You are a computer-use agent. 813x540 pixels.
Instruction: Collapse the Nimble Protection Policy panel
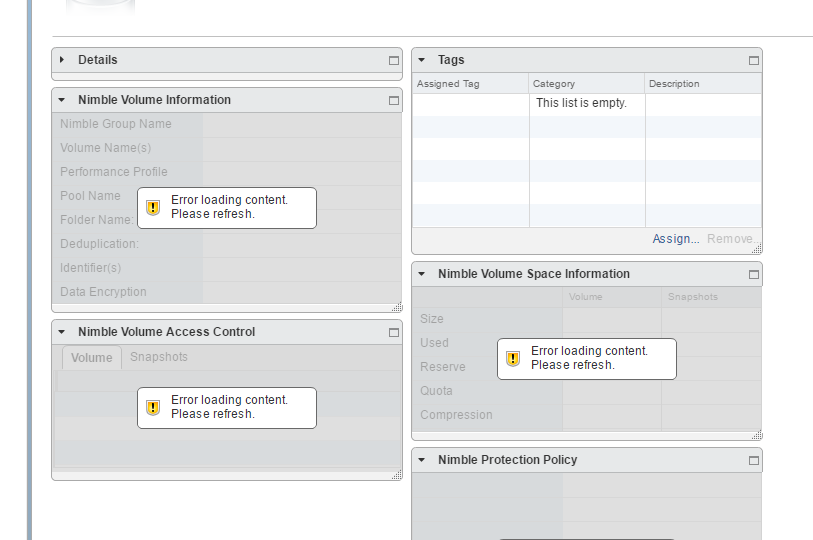(422, 460)
